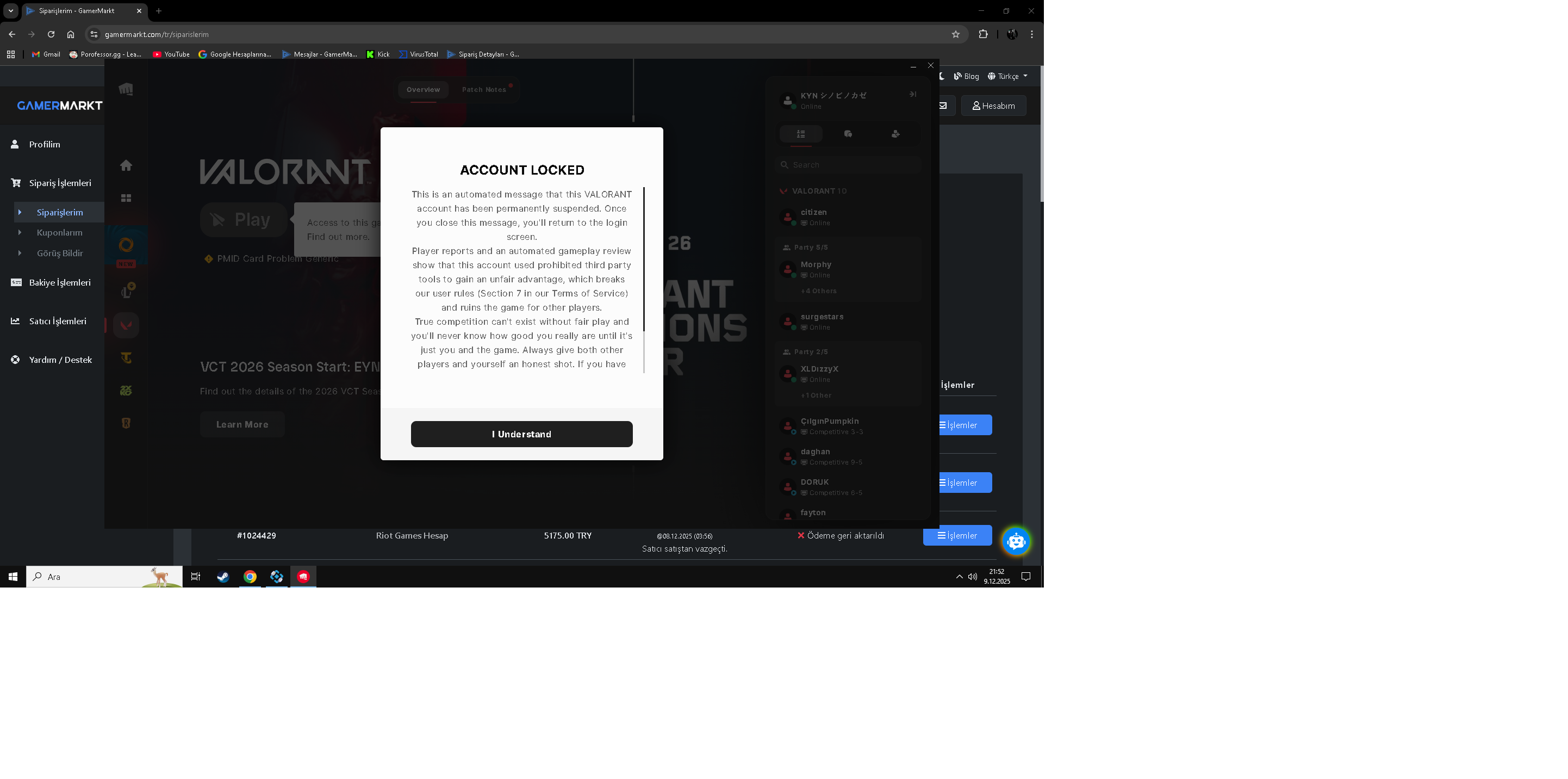
Task: Open the VirusTotal bookmark
Action: click(418, 54)
